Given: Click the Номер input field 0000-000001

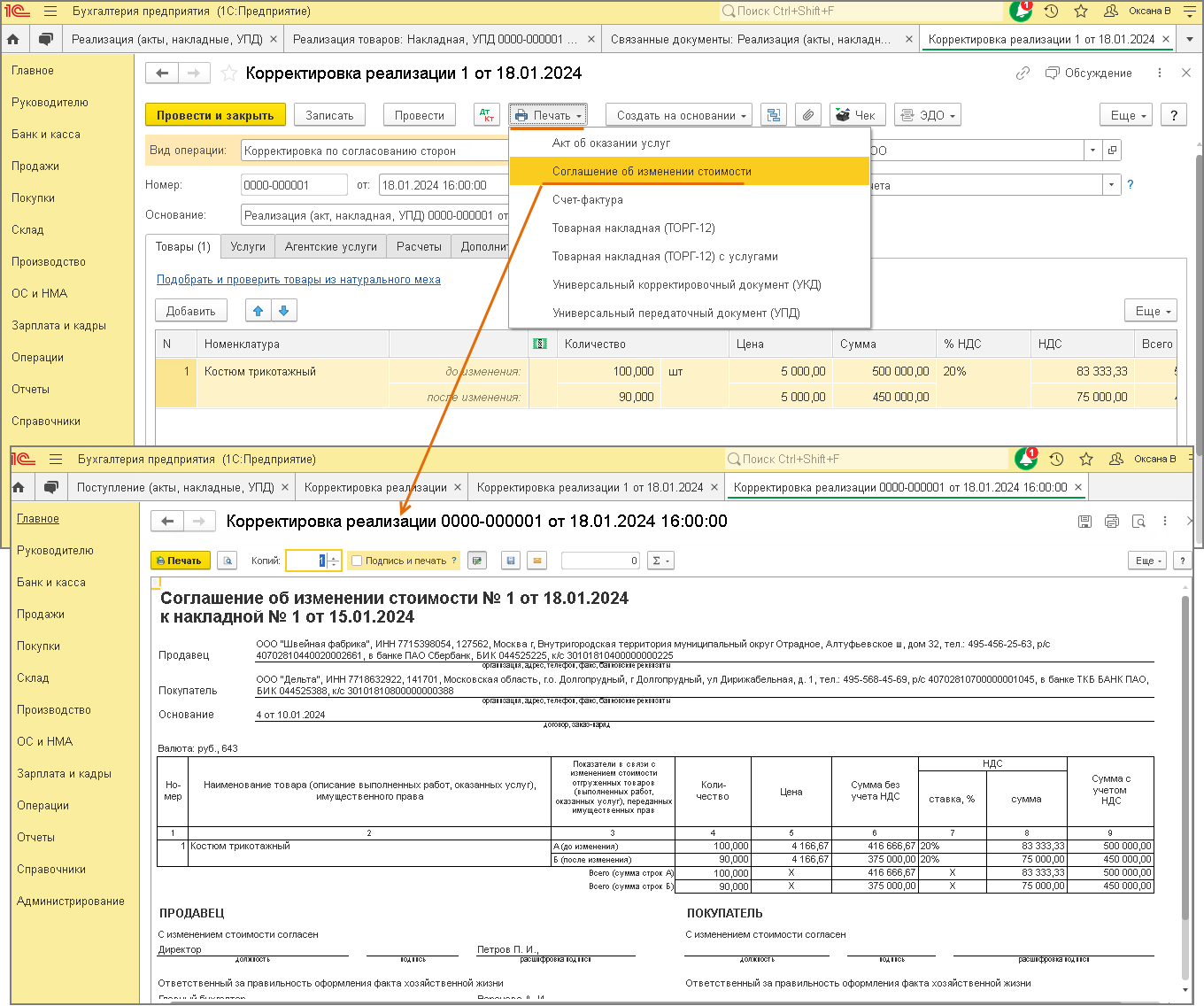Looking at the screenshot, I should [x=294, y=185].
